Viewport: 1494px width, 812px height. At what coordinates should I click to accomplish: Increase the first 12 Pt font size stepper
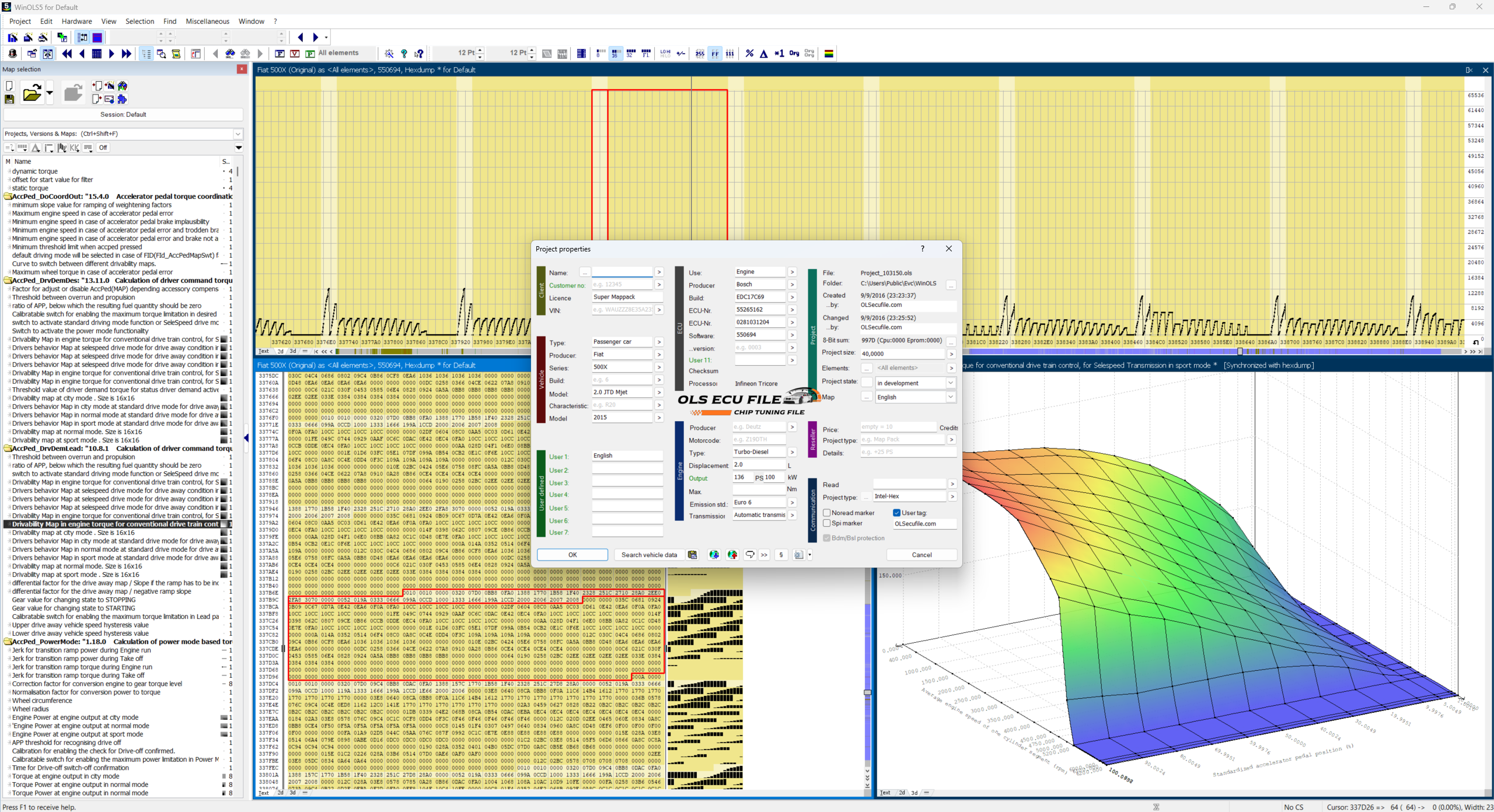480,51
